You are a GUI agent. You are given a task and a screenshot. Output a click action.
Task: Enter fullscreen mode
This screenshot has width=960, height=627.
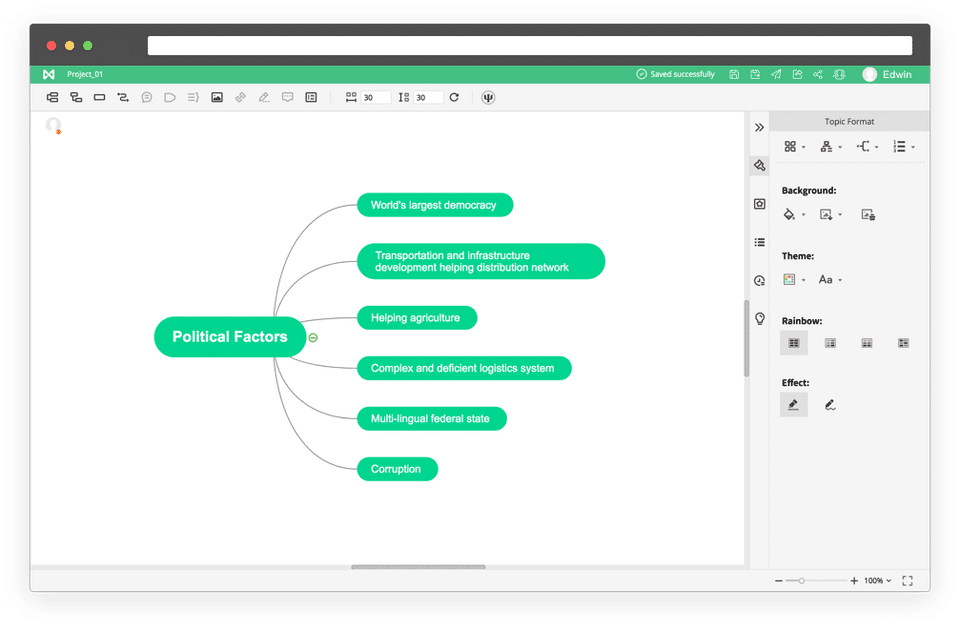[x=907, y=580]
